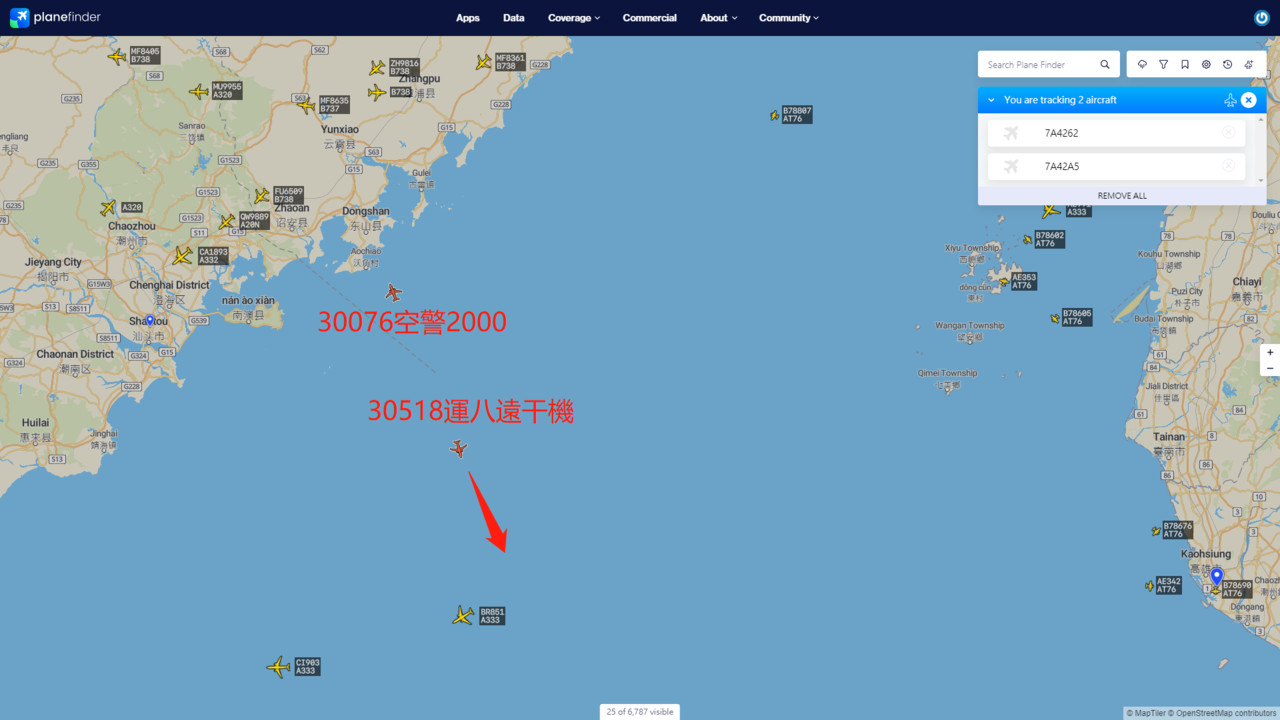Open the bookmarks icon
Screen dimensions: 1280x720
click(x=1185, y=64)
